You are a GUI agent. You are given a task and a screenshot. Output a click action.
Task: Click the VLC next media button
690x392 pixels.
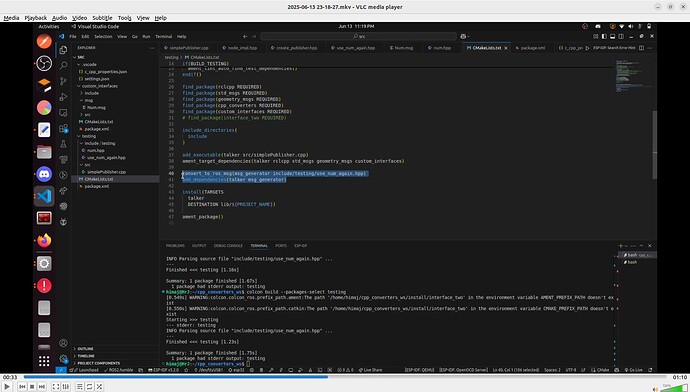(42, 386)
